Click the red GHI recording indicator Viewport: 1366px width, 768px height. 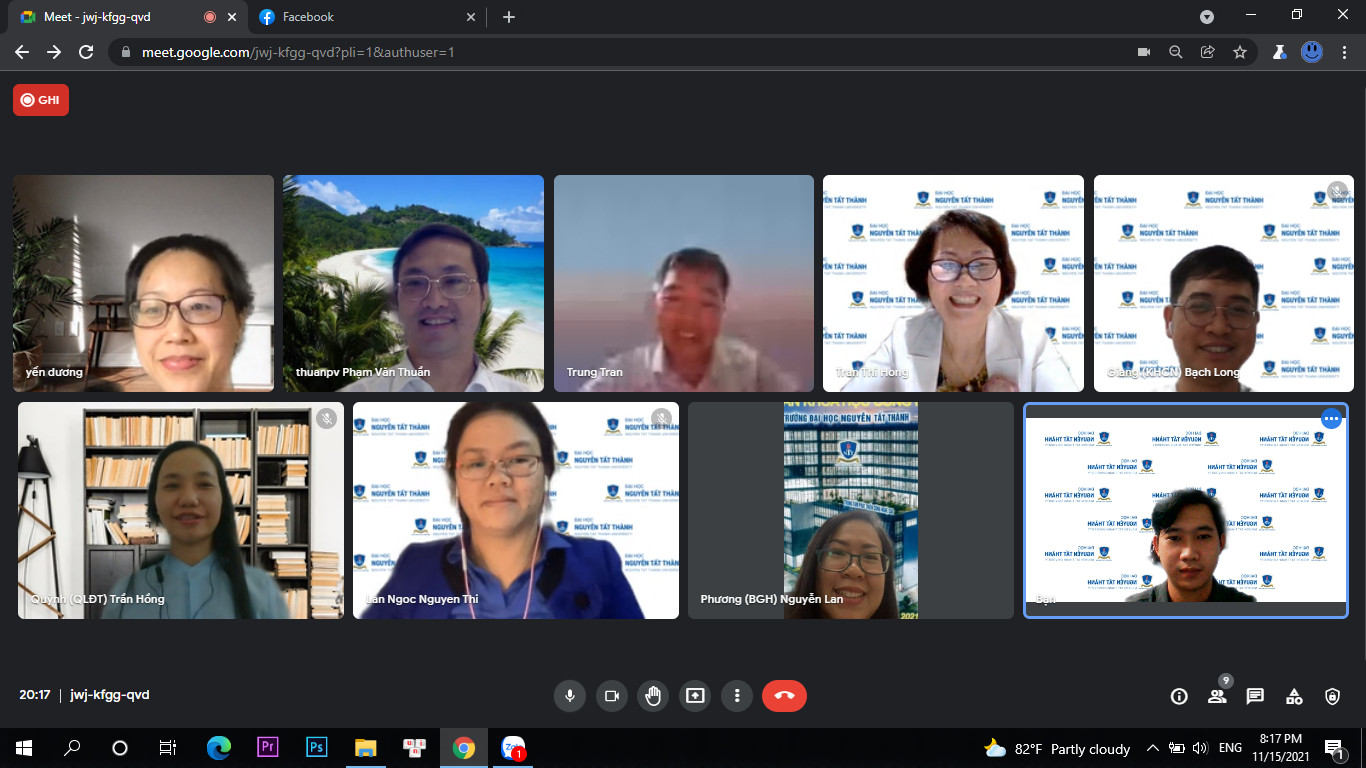click(41, 100)
